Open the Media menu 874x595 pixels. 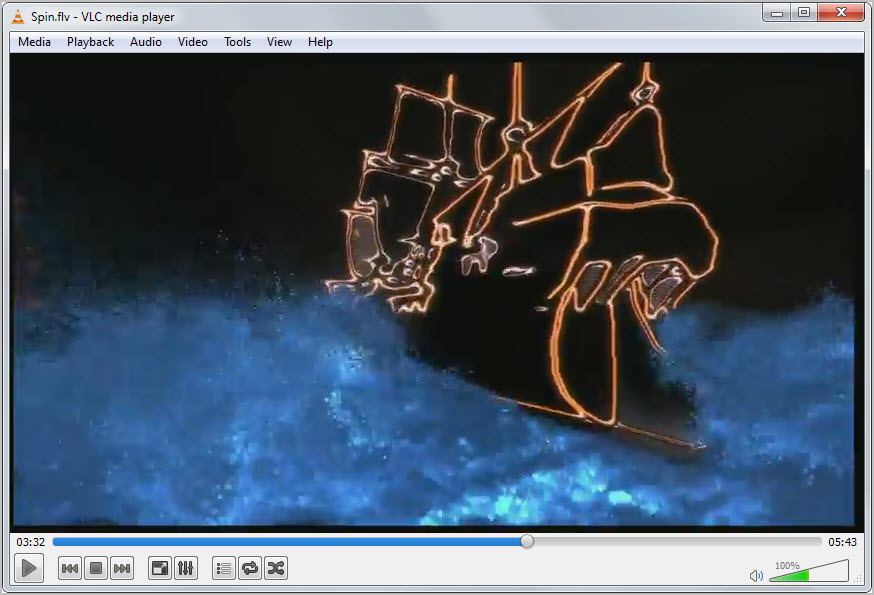(34, 42)
